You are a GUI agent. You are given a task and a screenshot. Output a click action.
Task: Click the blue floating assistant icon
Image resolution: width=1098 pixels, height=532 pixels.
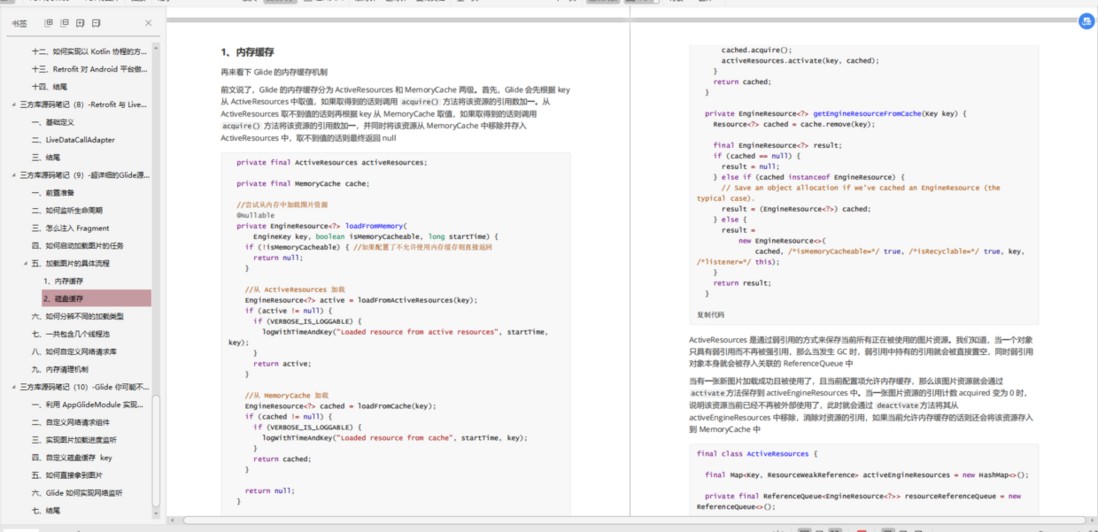tap(1086, 21)
